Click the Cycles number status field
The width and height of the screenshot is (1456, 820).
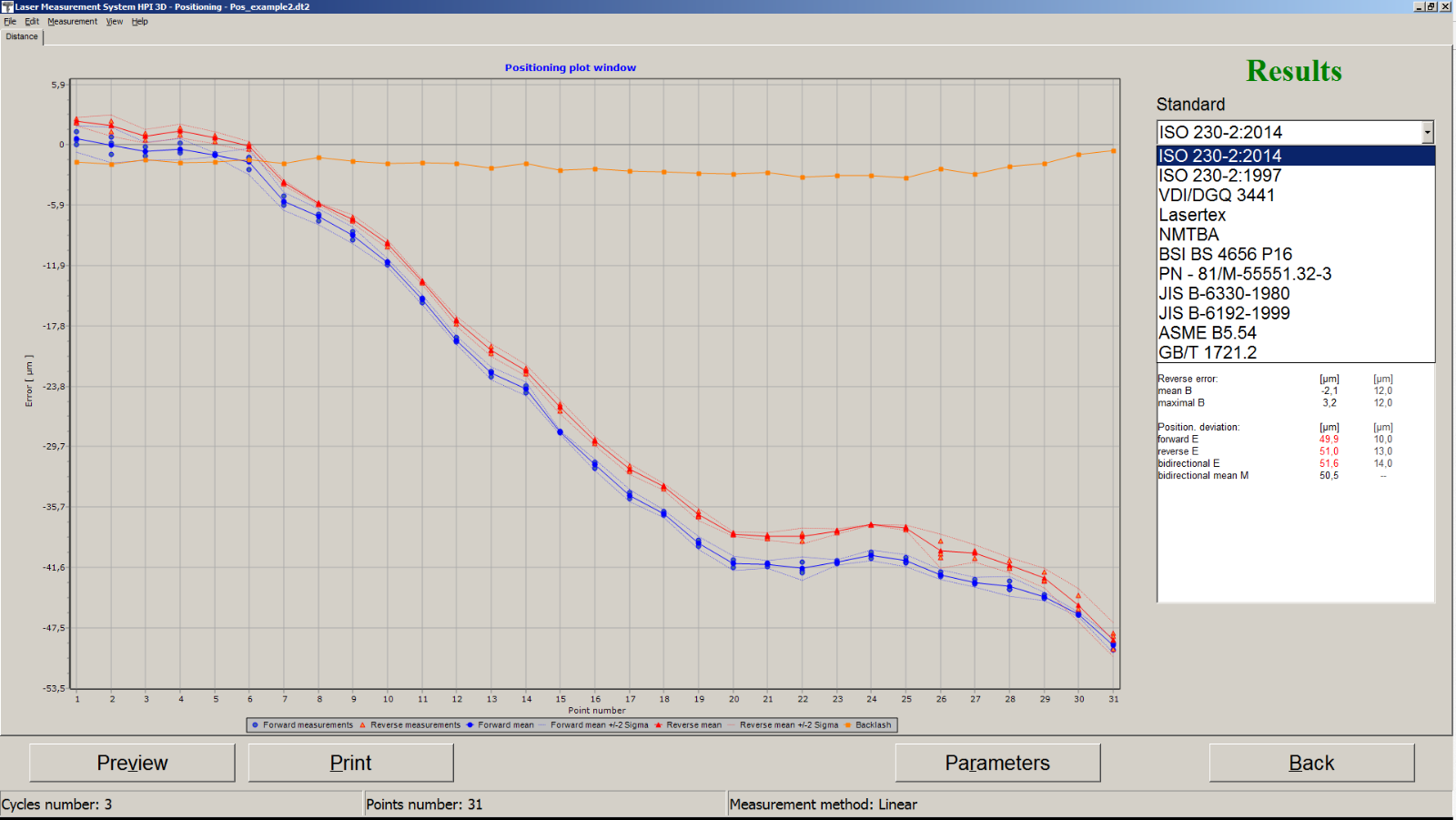tap(181, 805)
